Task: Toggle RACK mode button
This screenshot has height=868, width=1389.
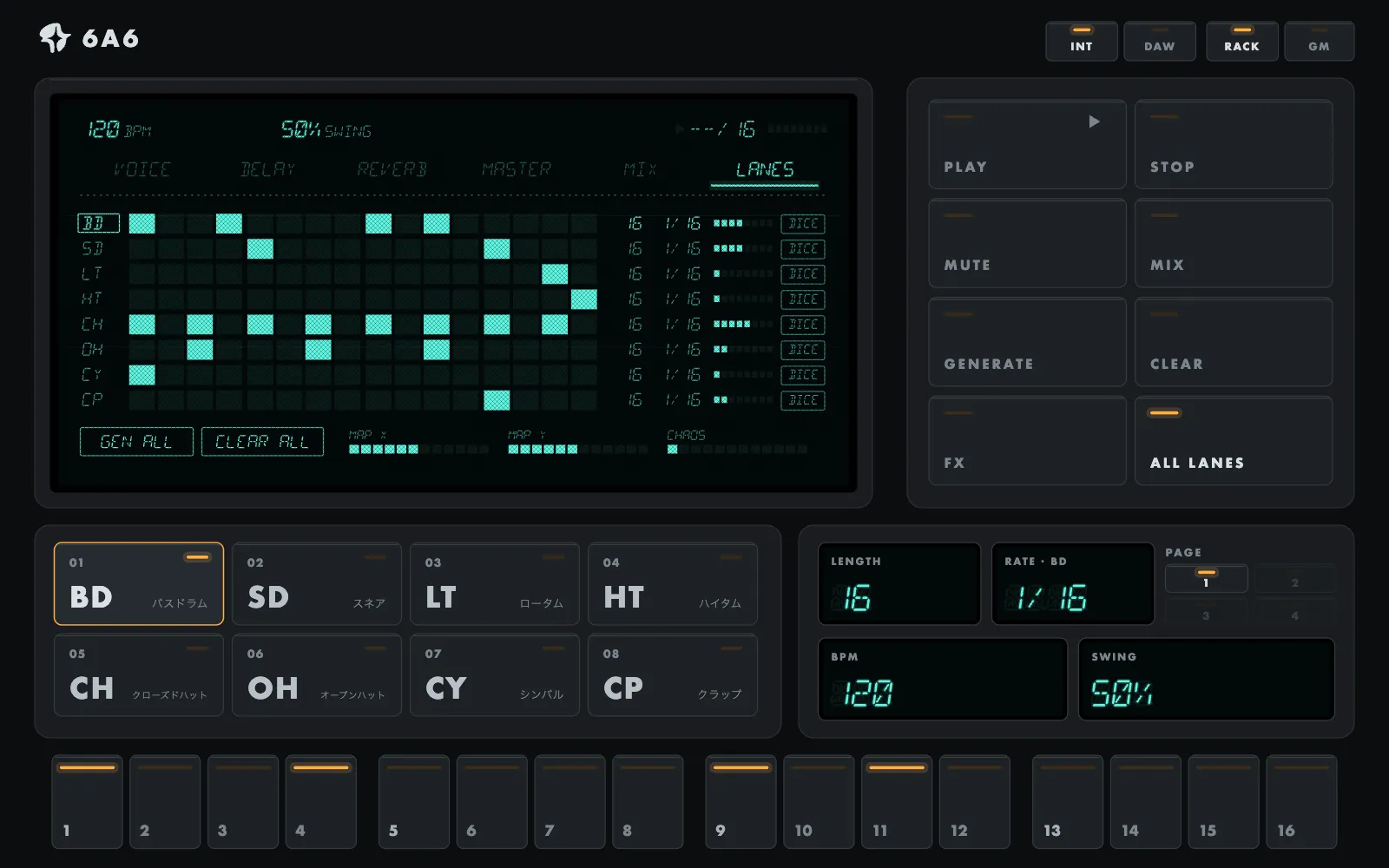Action: coord(1241,42)
